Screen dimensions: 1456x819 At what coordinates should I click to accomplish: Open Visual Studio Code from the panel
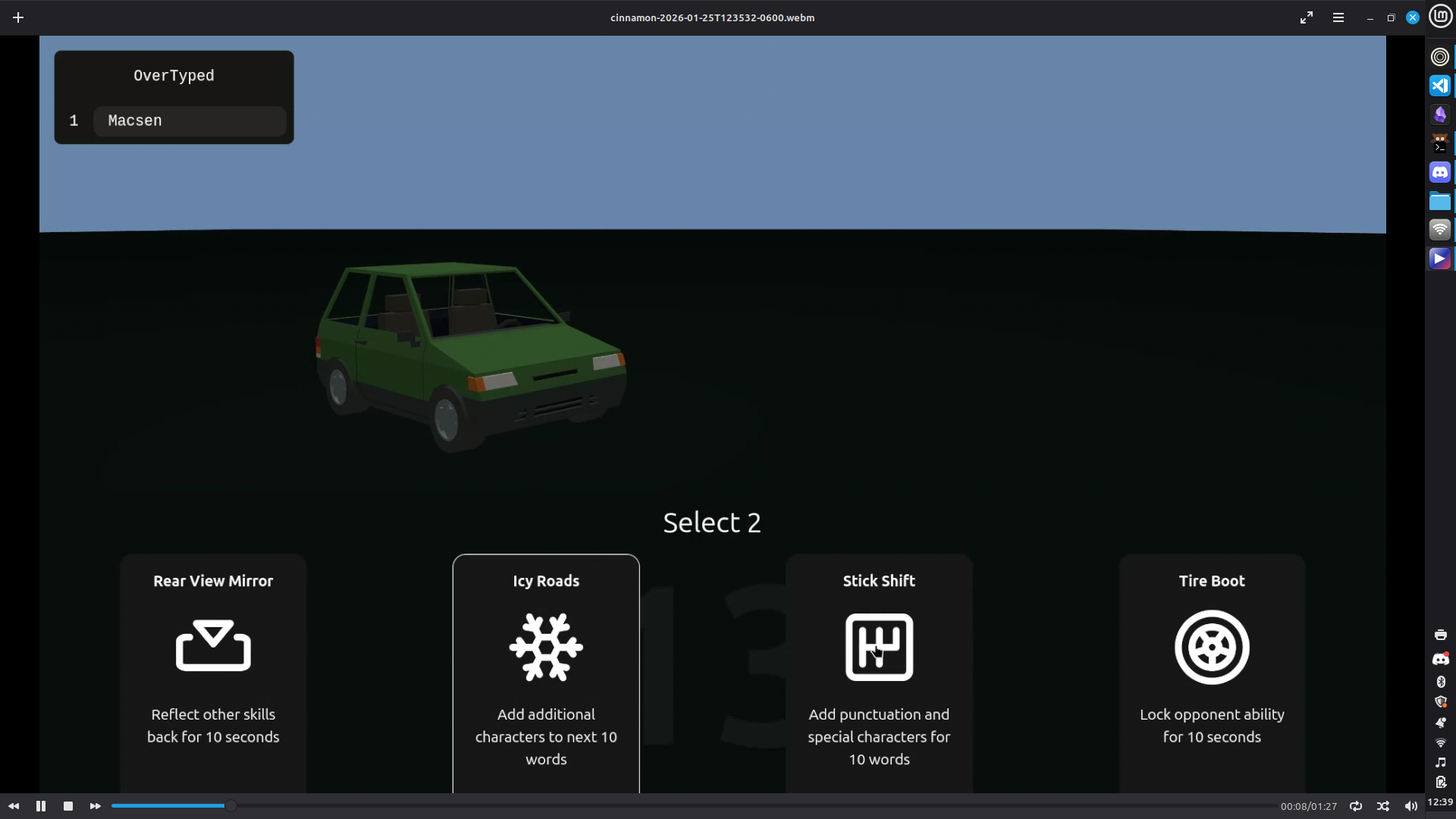pyautogui.click(x=1440, y=86)
